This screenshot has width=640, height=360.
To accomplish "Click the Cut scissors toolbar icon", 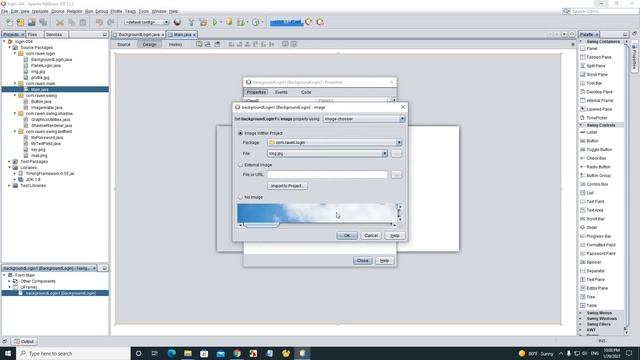I will coord(60,22).
